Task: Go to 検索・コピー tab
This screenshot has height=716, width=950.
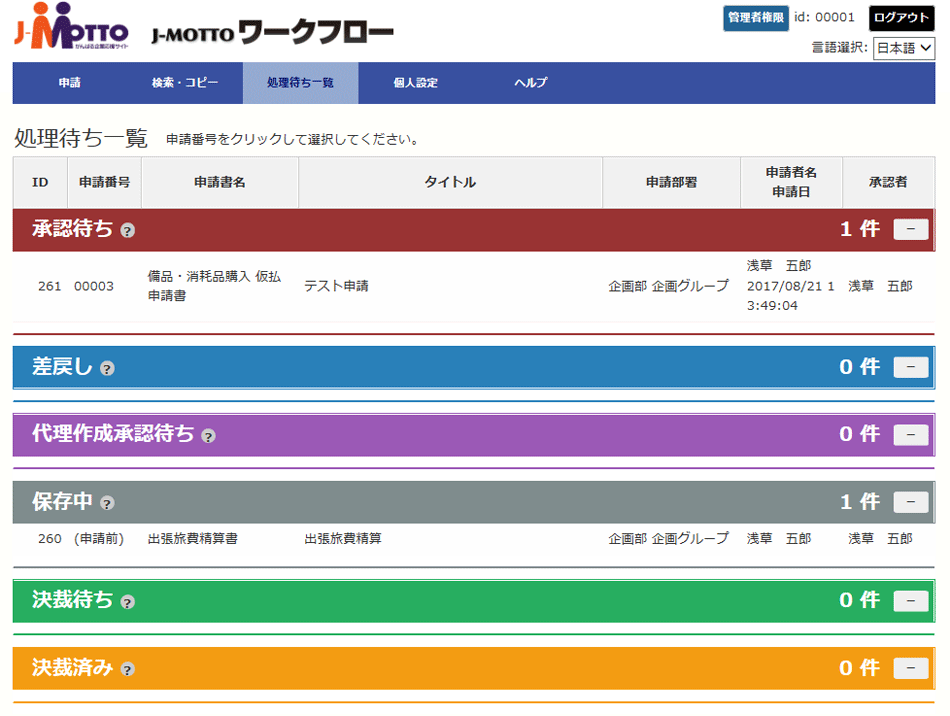Action: point(185,83)
